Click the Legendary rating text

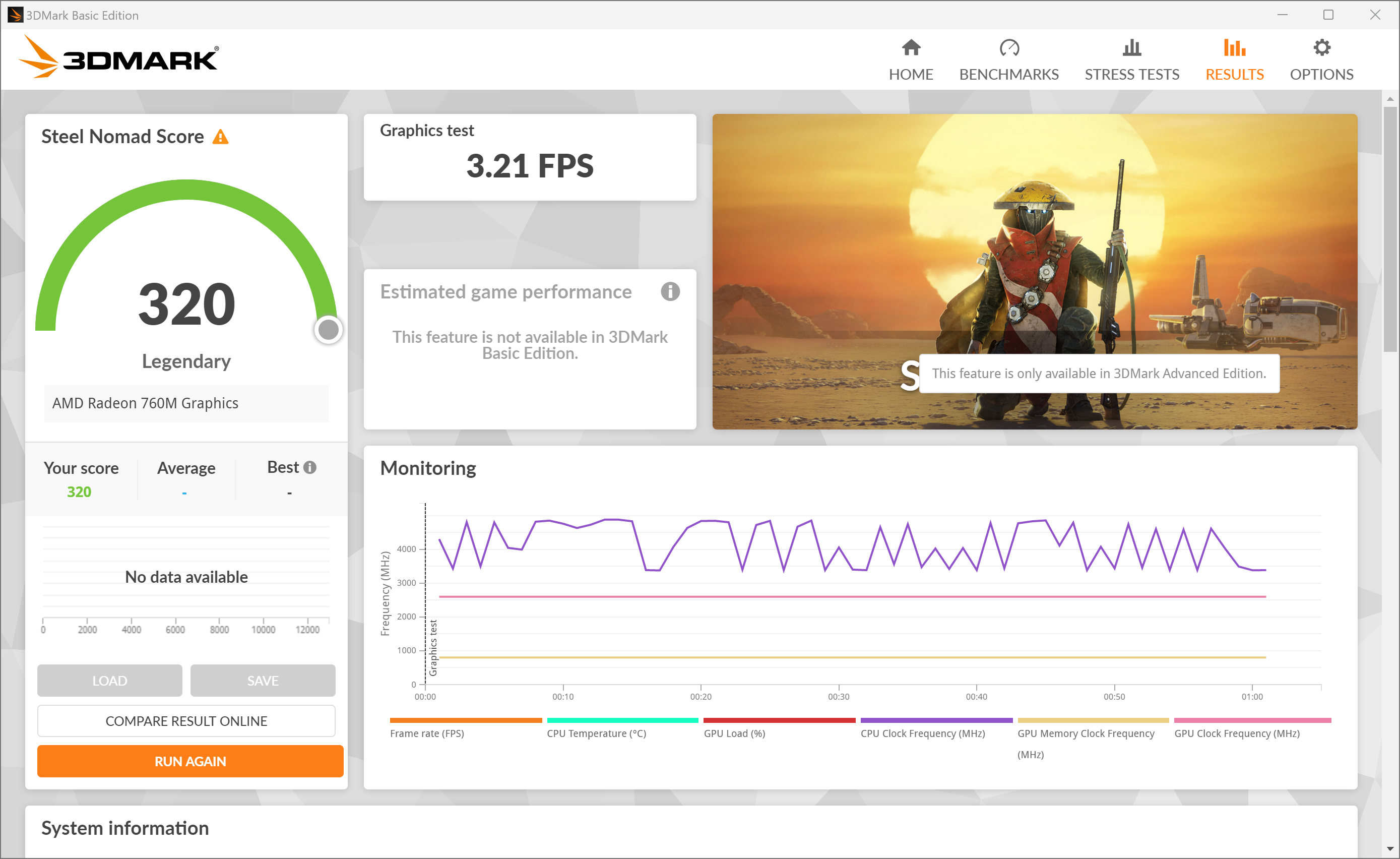point(186,361)
